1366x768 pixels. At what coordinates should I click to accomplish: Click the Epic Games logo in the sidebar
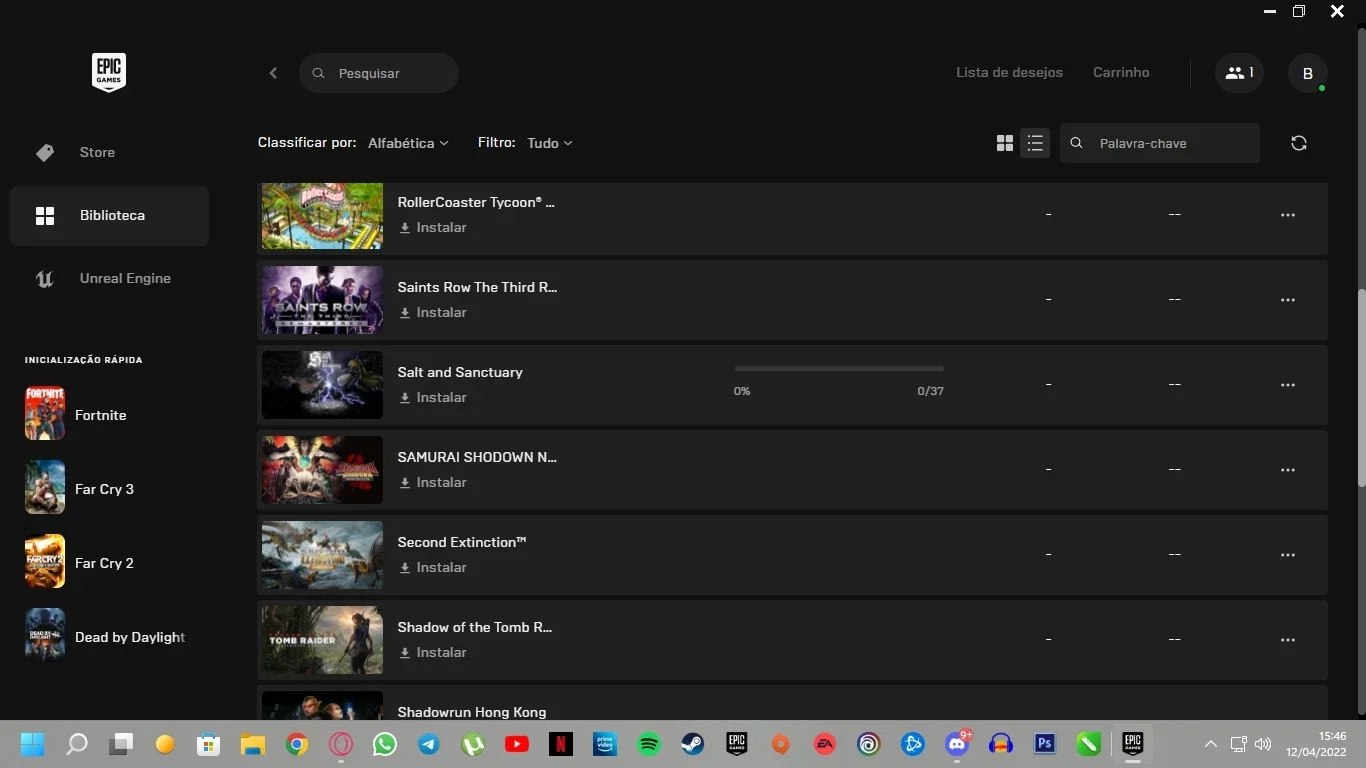click(x=109, y=72)
